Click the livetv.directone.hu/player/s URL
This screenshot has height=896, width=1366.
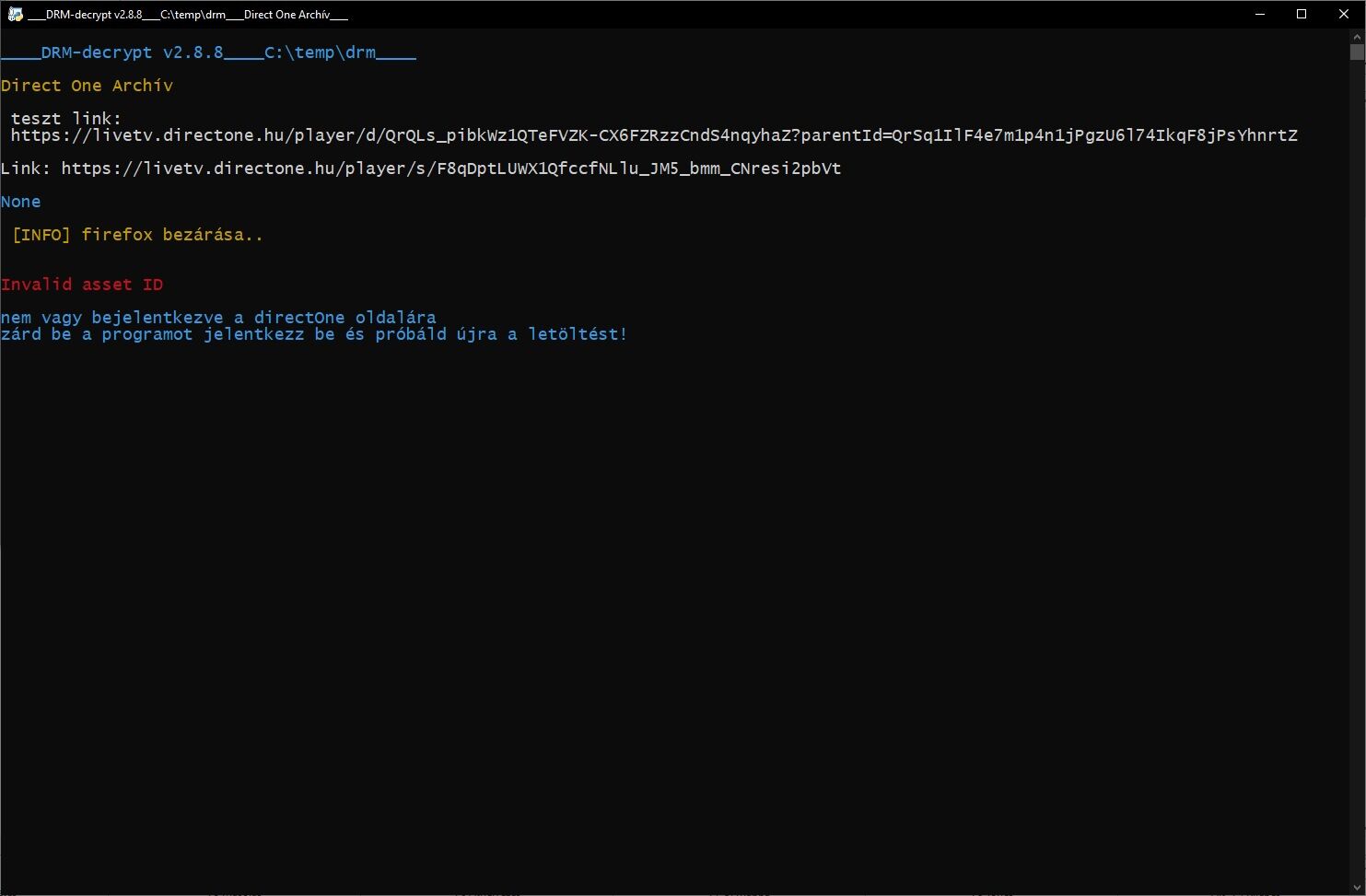pyautogui.click(x=450, y=169)
